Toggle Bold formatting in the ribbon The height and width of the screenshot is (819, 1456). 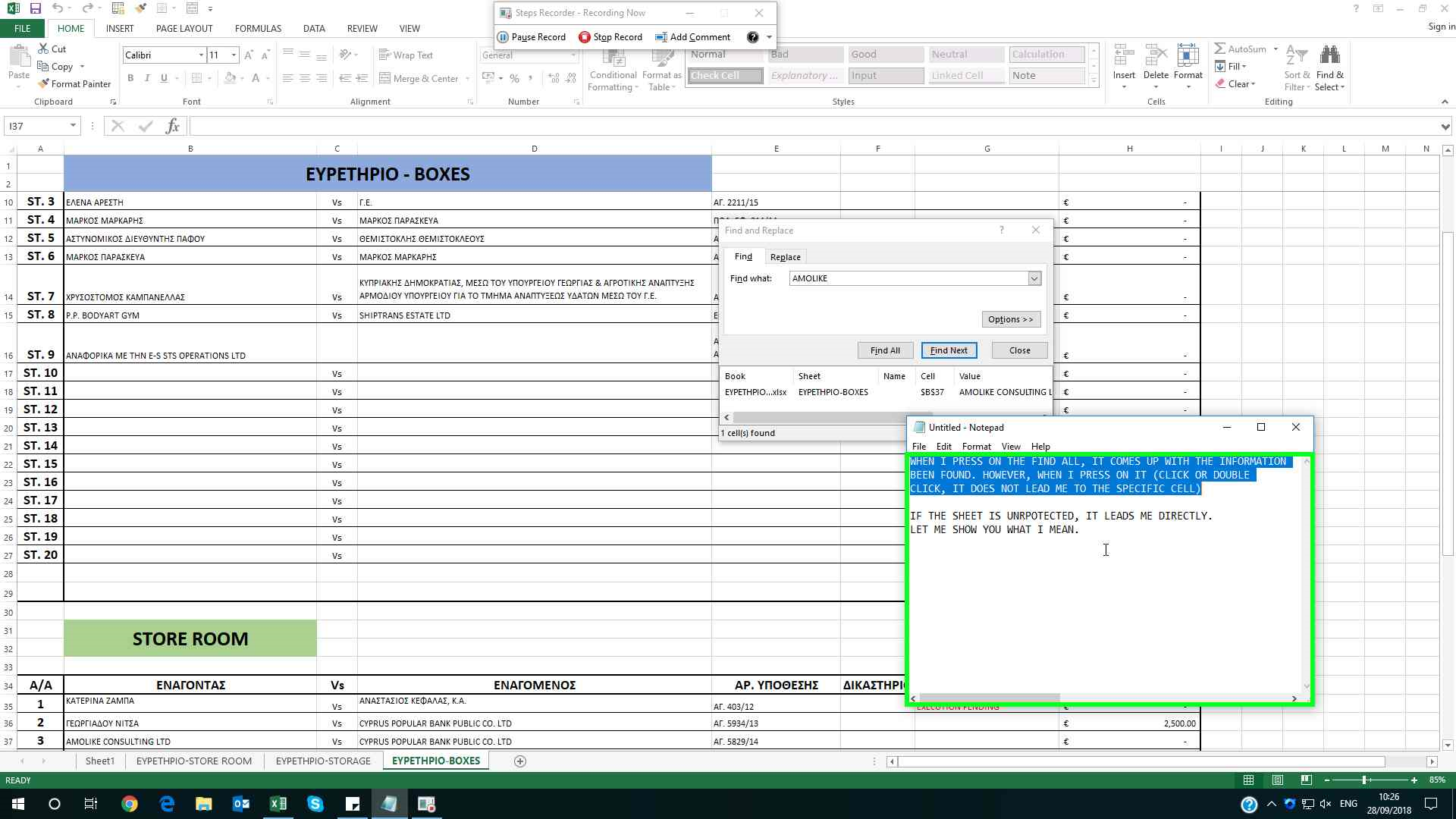tap(130, 78)
